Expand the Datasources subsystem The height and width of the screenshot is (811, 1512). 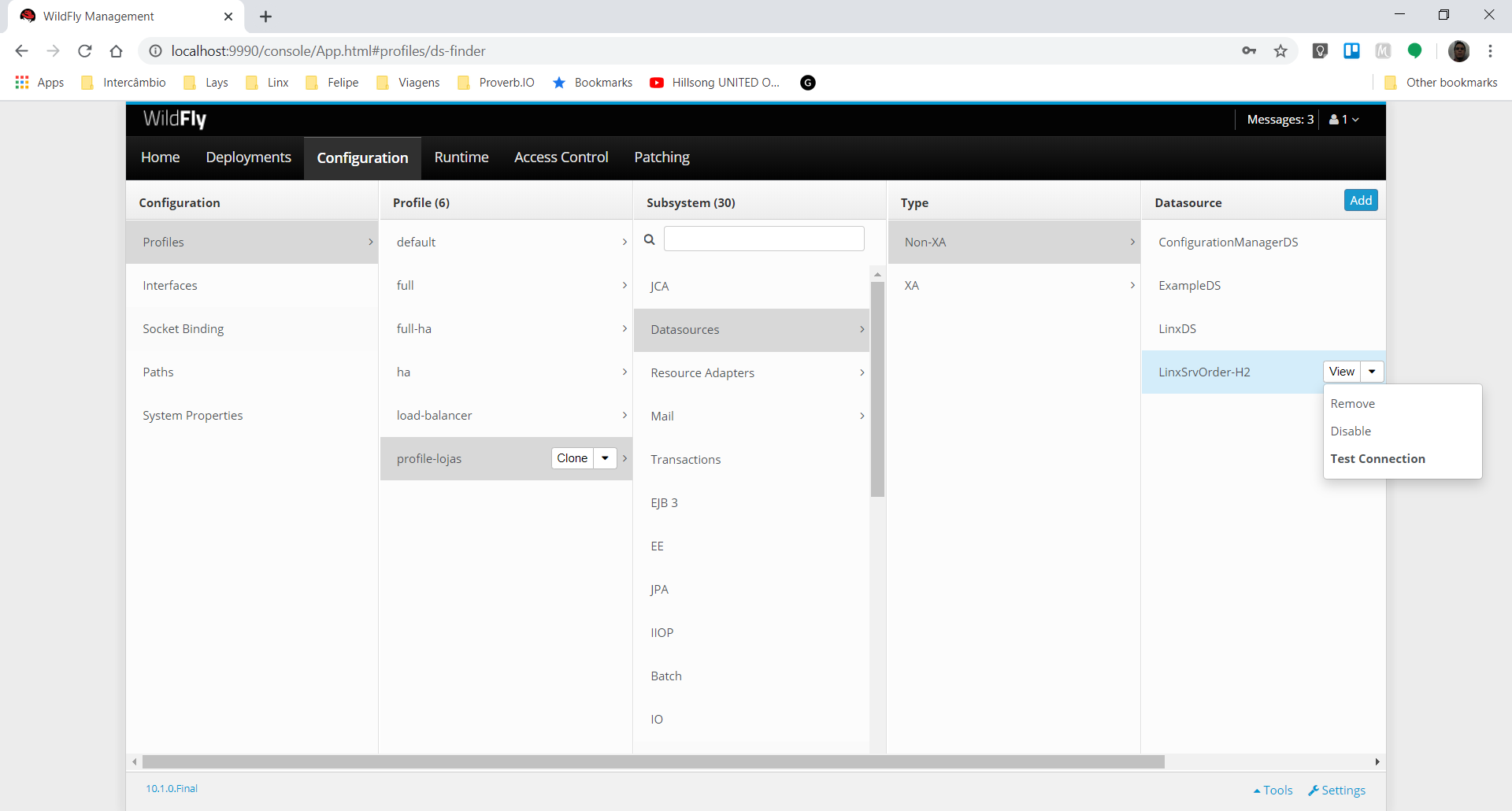point(862,330)
